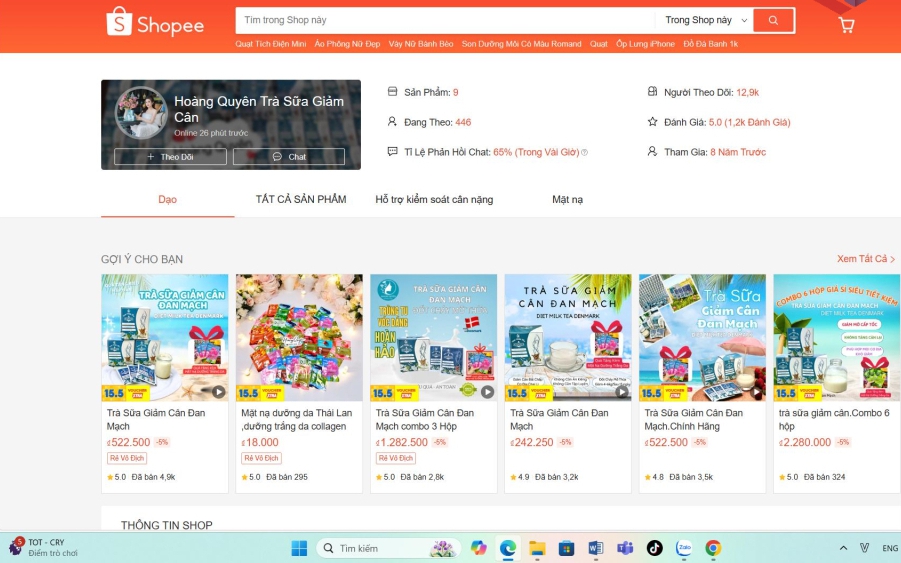Viewport: 901px width, 563px height.
Task: Open Zalo from the taskbar
Action: (x=684, y=548)
